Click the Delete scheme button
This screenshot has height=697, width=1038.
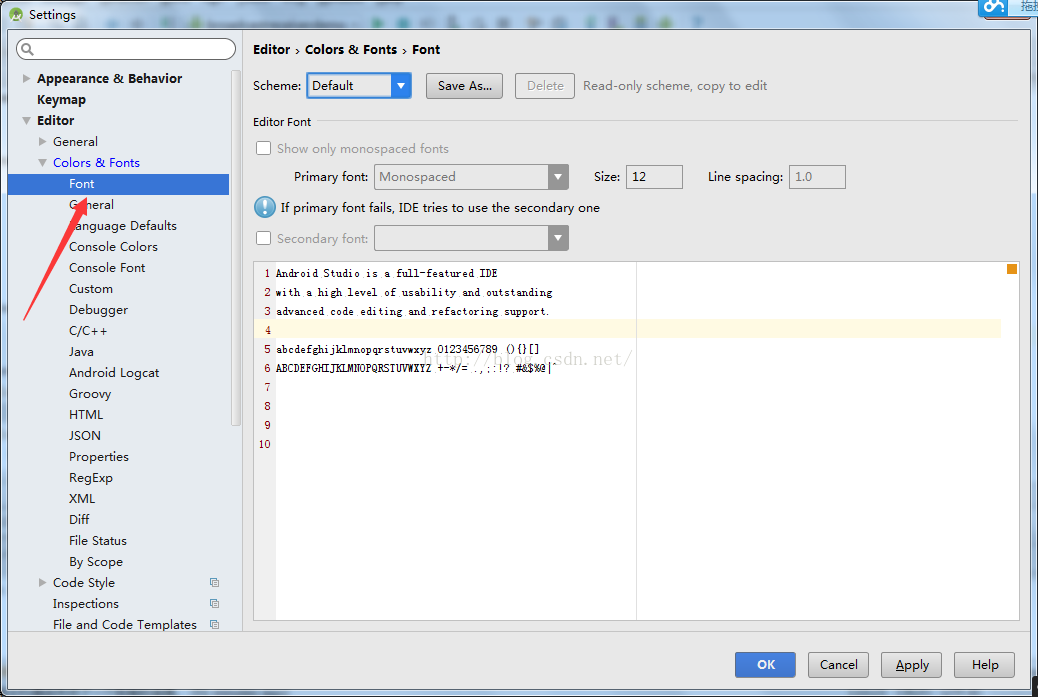(x=545, y=86)
